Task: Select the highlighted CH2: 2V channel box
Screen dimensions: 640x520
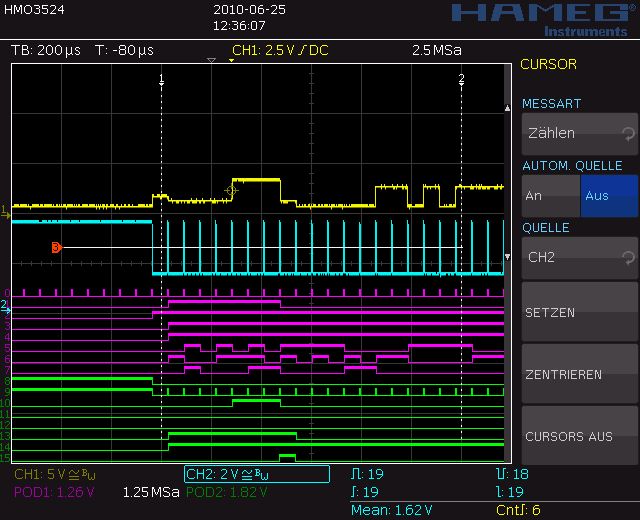Action: [x=257, y=474]
